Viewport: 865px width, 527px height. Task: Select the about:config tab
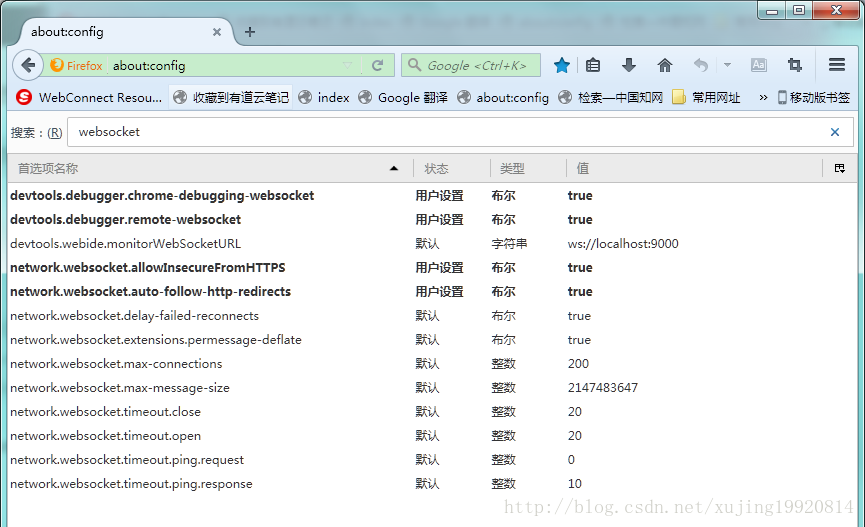click(x=120, y=32)
